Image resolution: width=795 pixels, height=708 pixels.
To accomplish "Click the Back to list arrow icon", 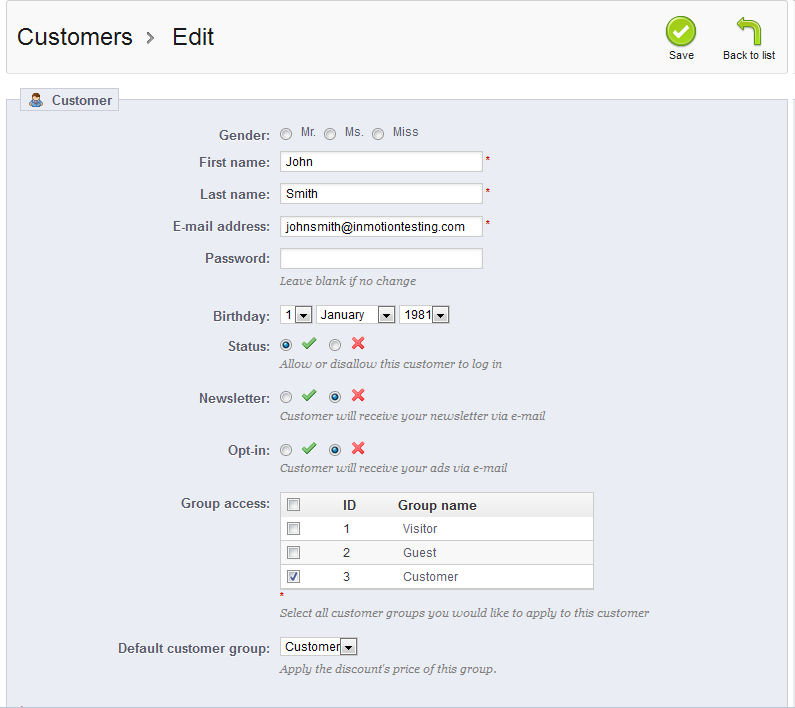I will click(x=748, y=31).
